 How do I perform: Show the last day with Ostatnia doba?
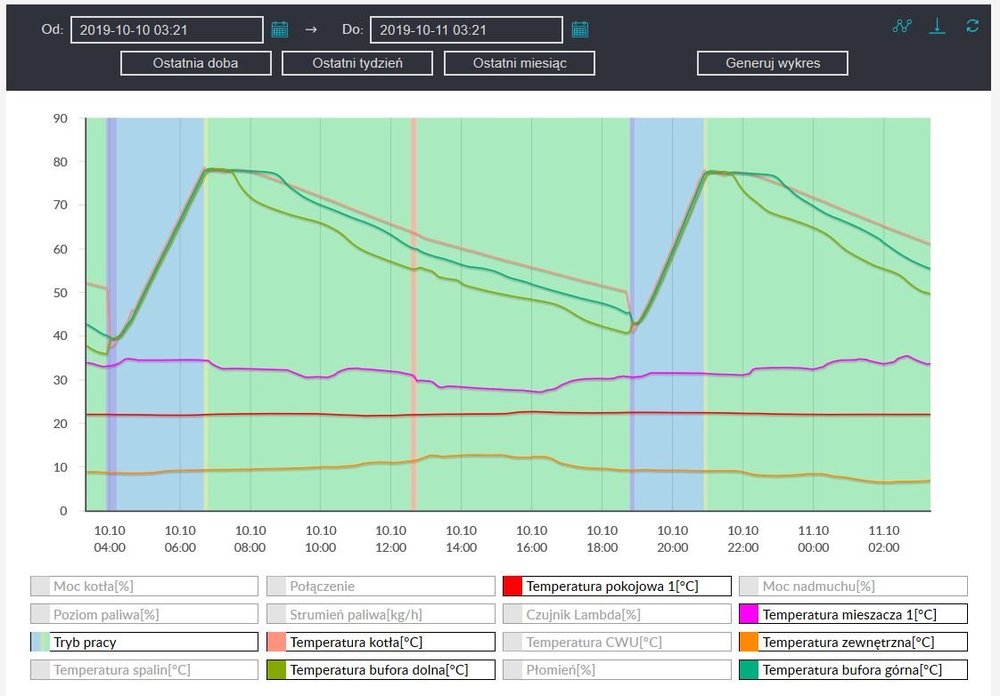click(196, 63)
